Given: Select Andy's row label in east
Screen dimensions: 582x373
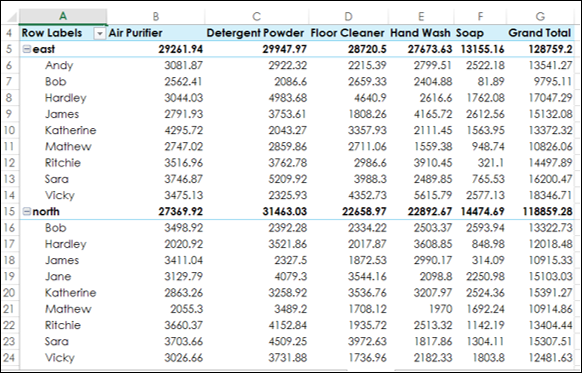Looking at the screenshot, I should pos(59,65).
